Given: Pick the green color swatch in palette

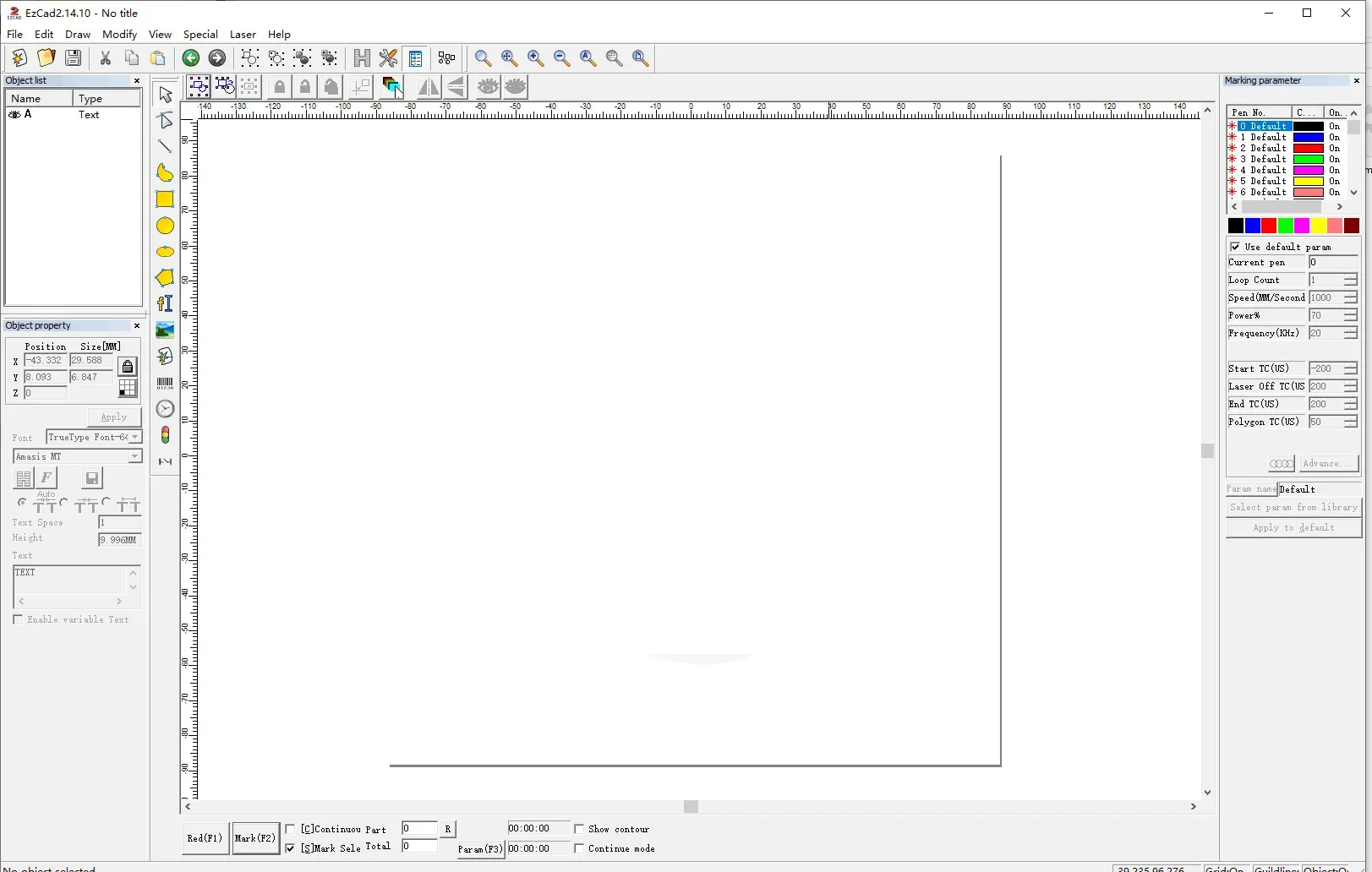Looking at the screenshot, I should click(x=1285, y=226).
